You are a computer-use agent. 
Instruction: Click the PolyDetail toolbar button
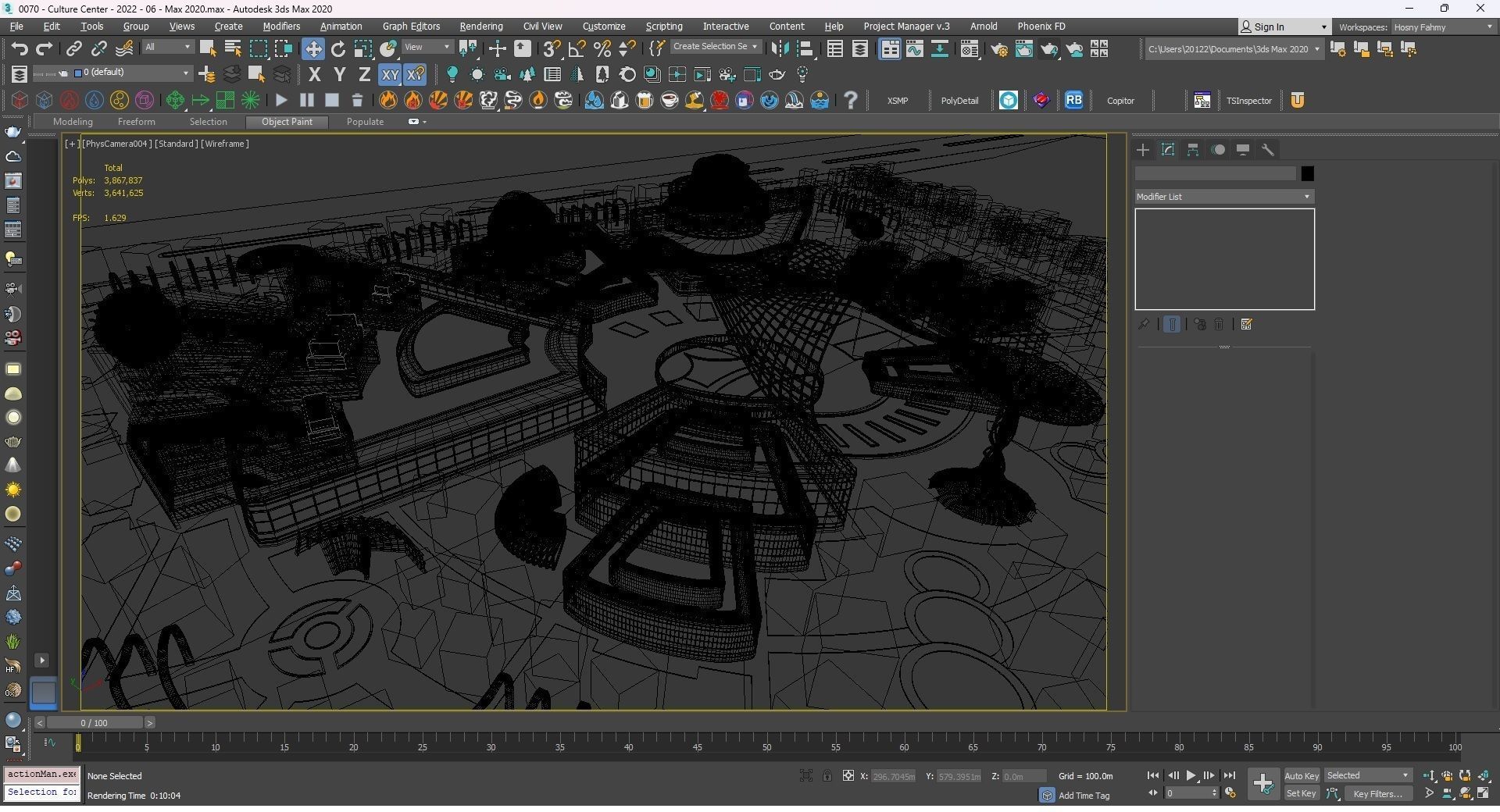pos(959,101)
